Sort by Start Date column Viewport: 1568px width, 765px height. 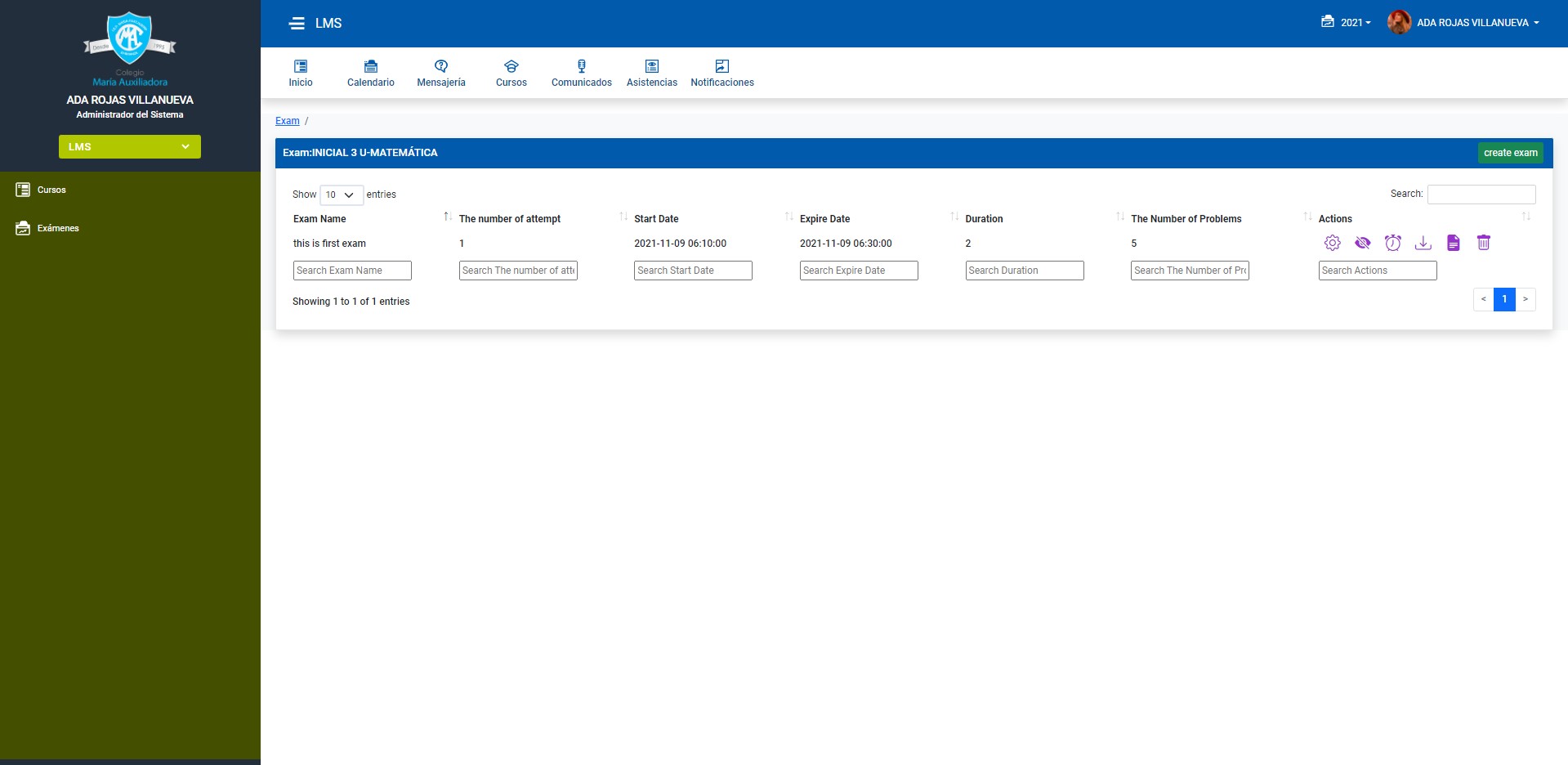[x=713, y=218]
